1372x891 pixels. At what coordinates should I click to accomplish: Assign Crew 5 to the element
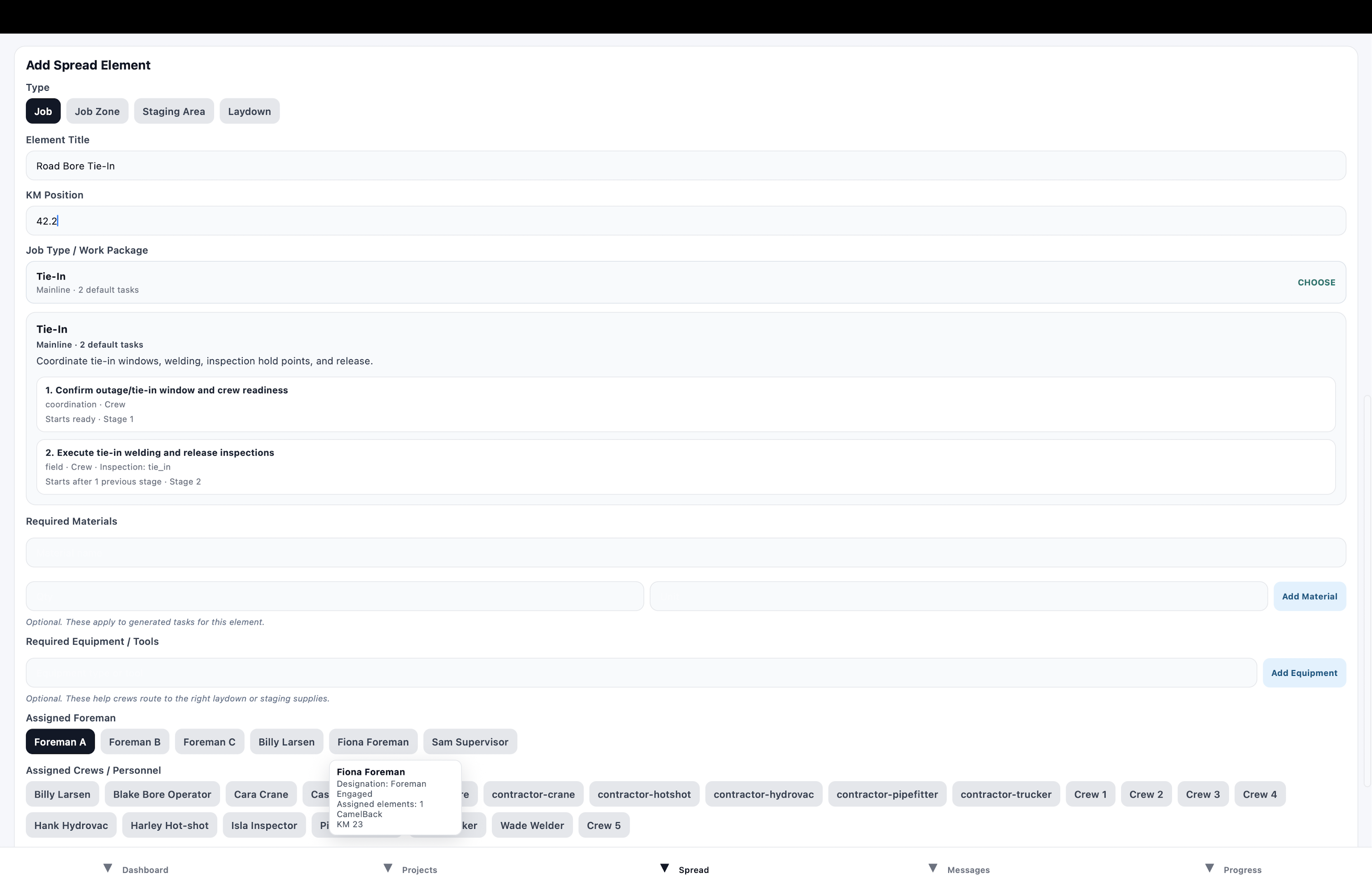603,825
